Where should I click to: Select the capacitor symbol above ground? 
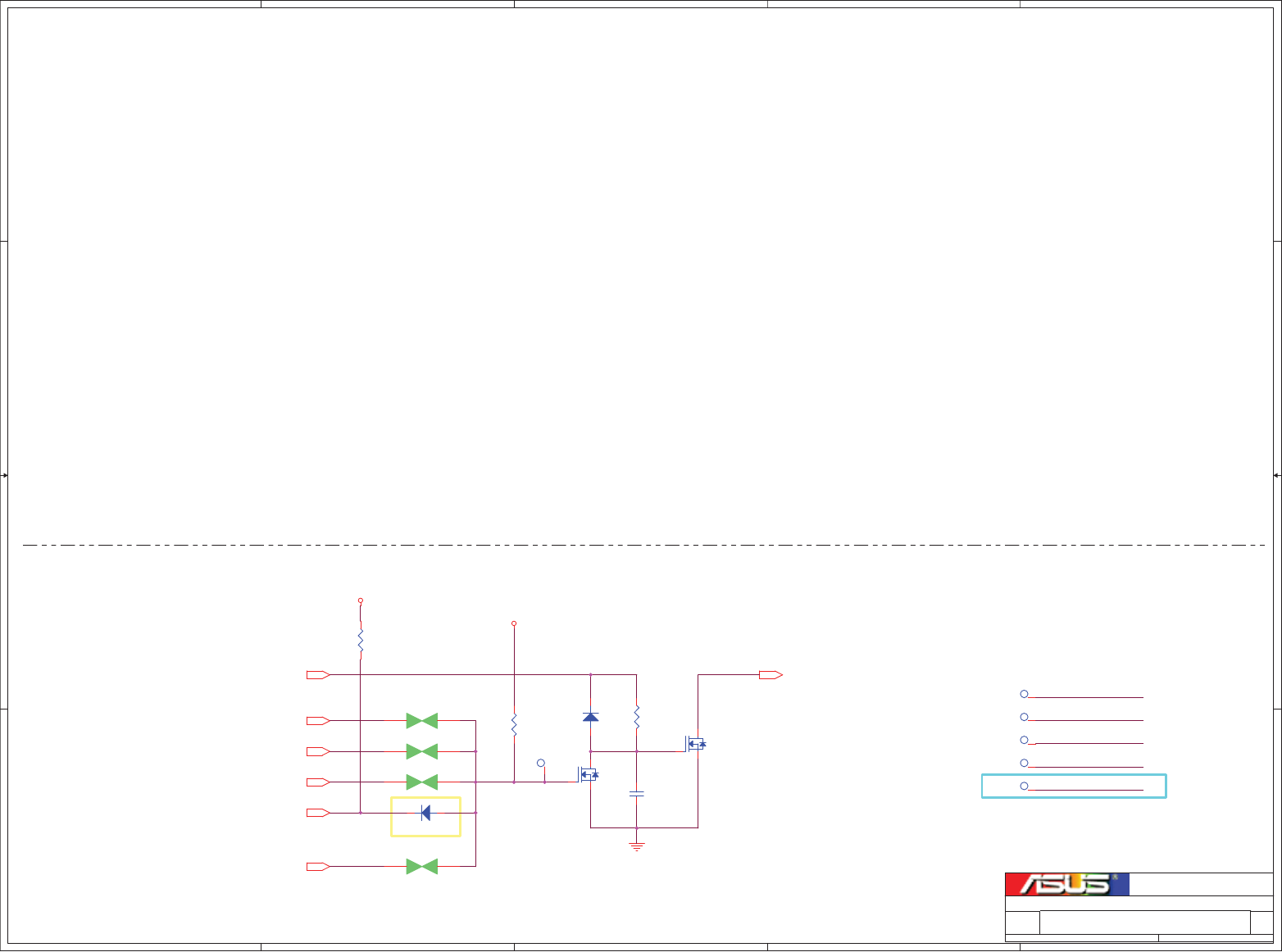[637, 794]
